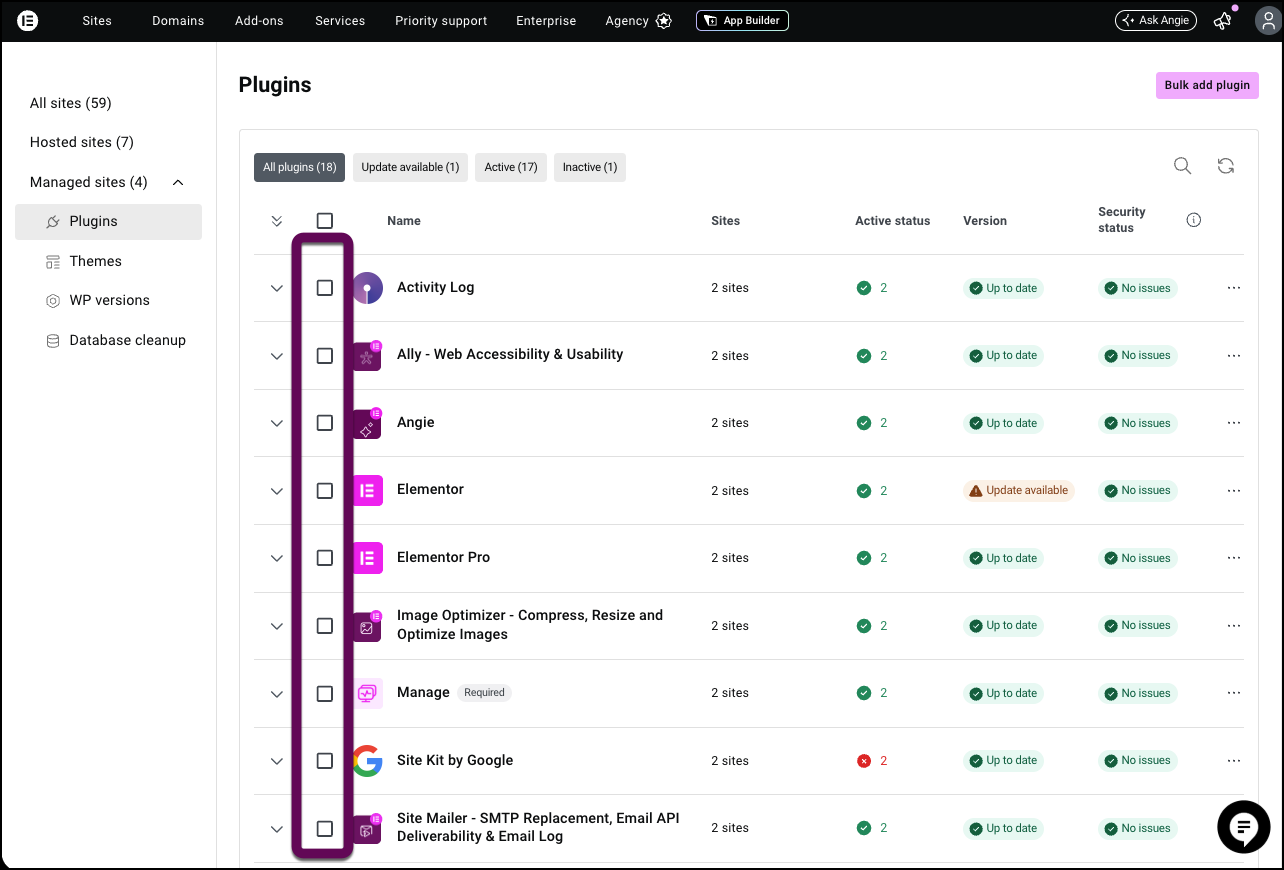Check the Ally plugin checkbox
This screenshot has height=870, width=1284.
click(324, 356)
